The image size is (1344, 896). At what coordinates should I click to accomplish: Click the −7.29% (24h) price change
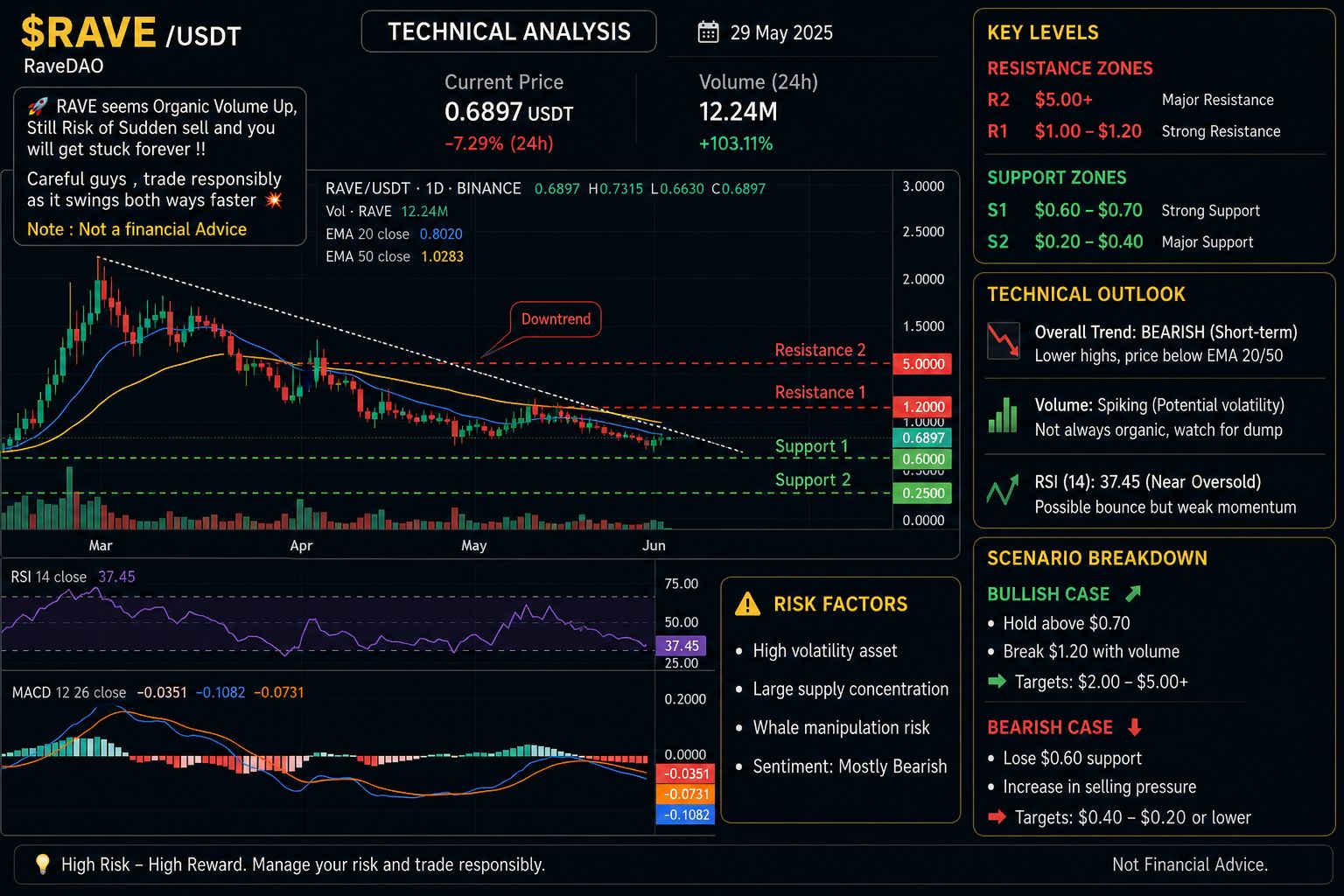pos(499,143)
